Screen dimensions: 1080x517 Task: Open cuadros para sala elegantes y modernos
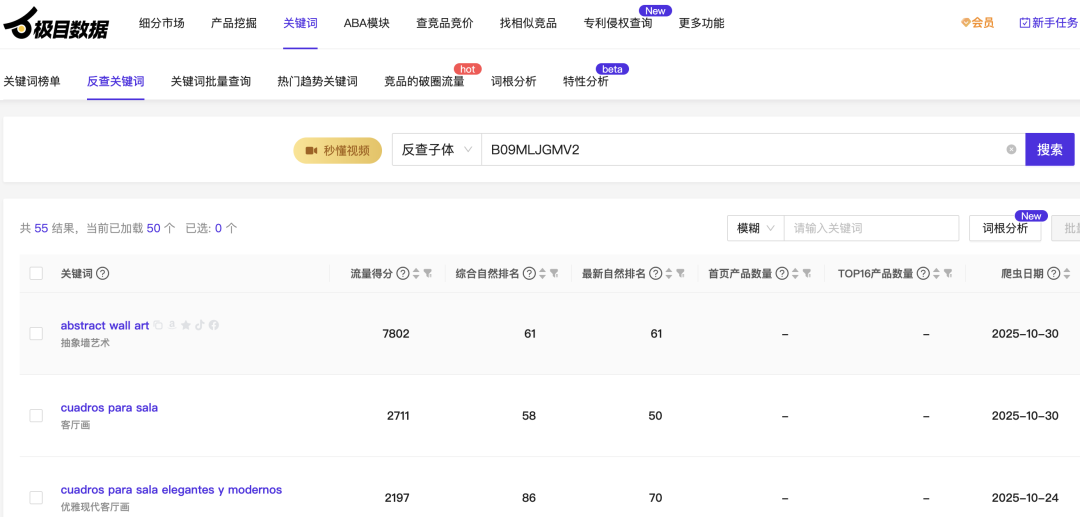172,489
